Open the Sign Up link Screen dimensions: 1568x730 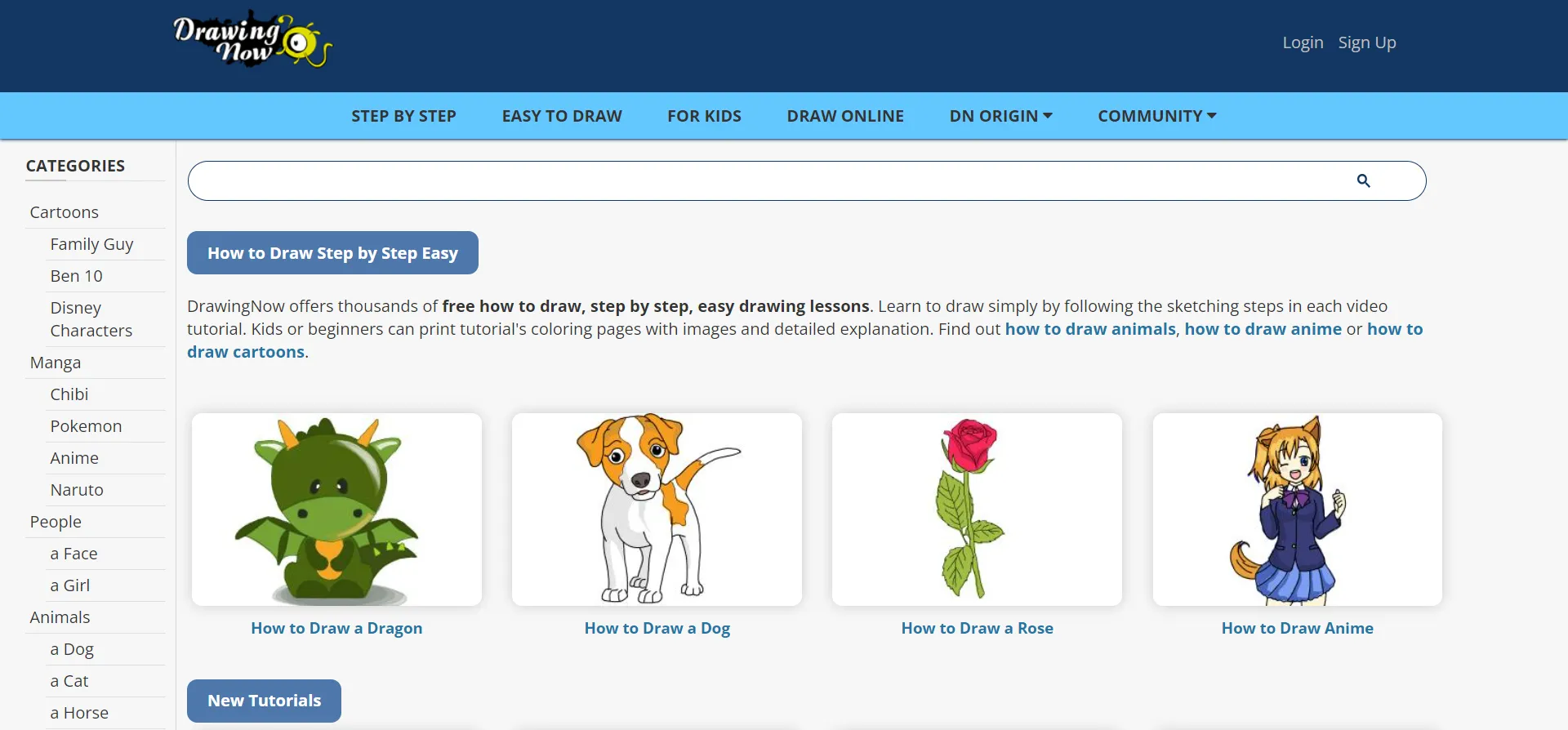pyautogui.click(x=1367, y=42)
